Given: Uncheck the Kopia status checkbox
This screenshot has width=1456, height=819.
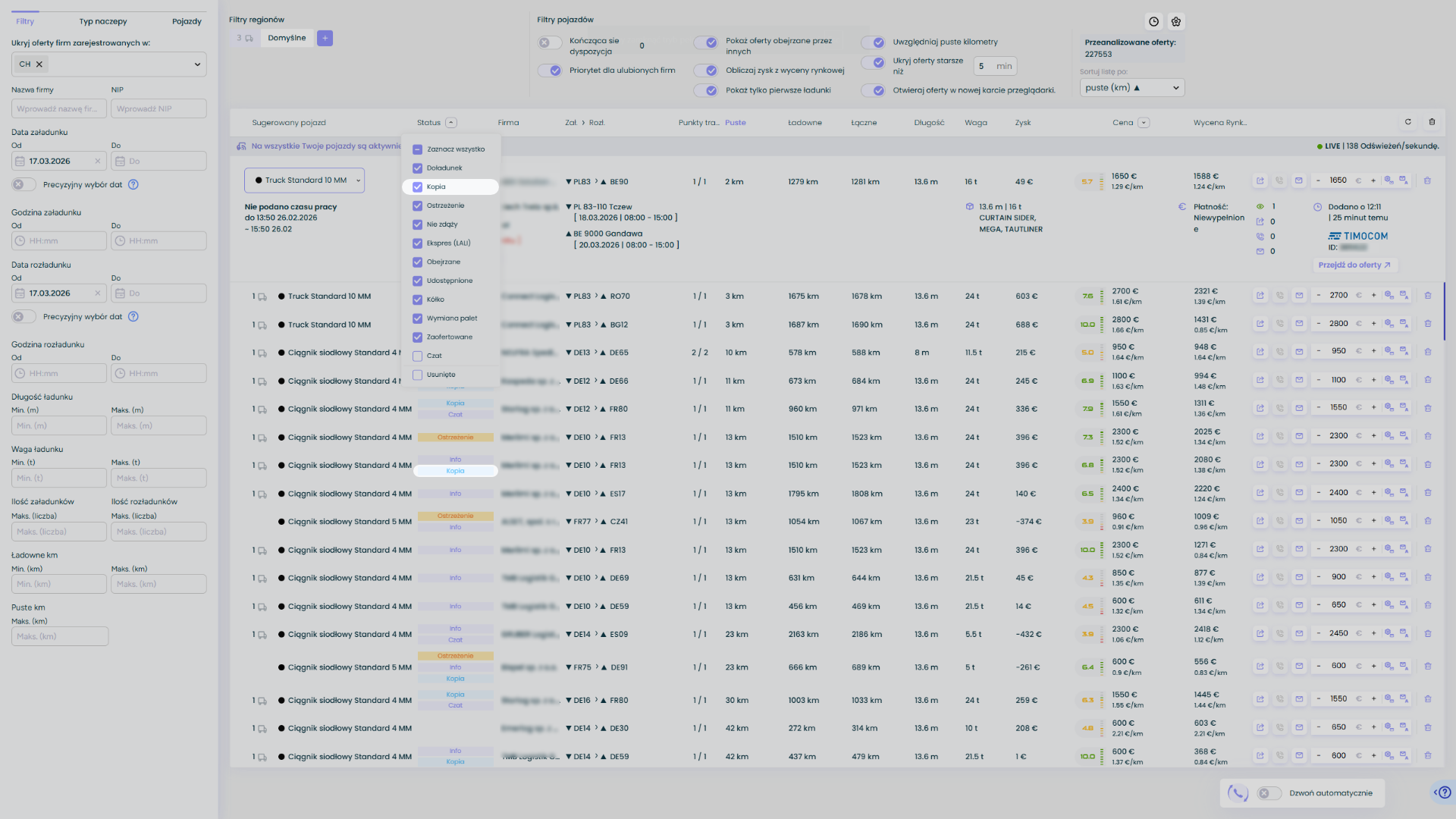Looking at the screenshot, I should tap(417, 187).
